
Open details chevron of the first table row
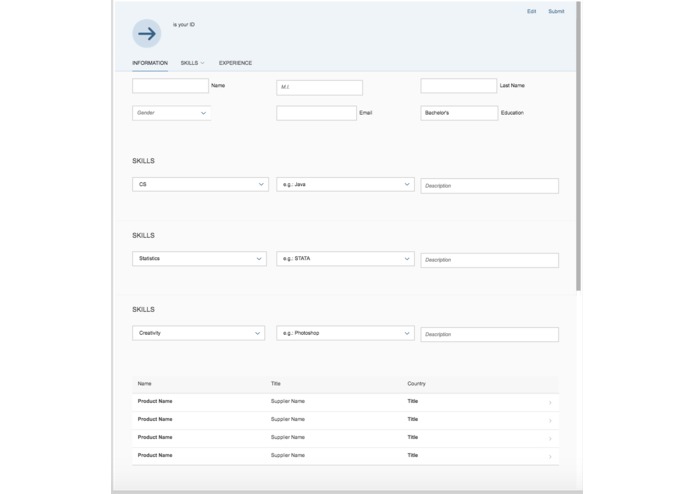[550, 403]
